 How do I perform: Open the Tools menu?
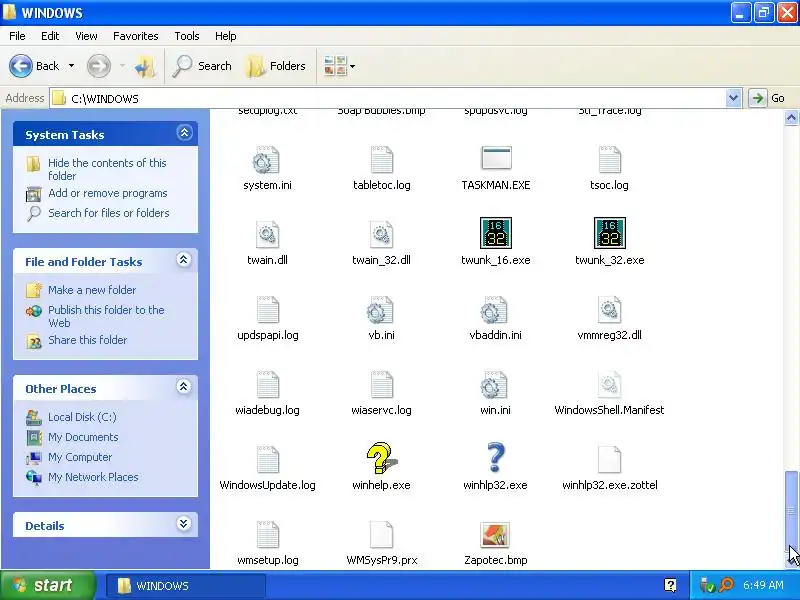tap(187, 36)
